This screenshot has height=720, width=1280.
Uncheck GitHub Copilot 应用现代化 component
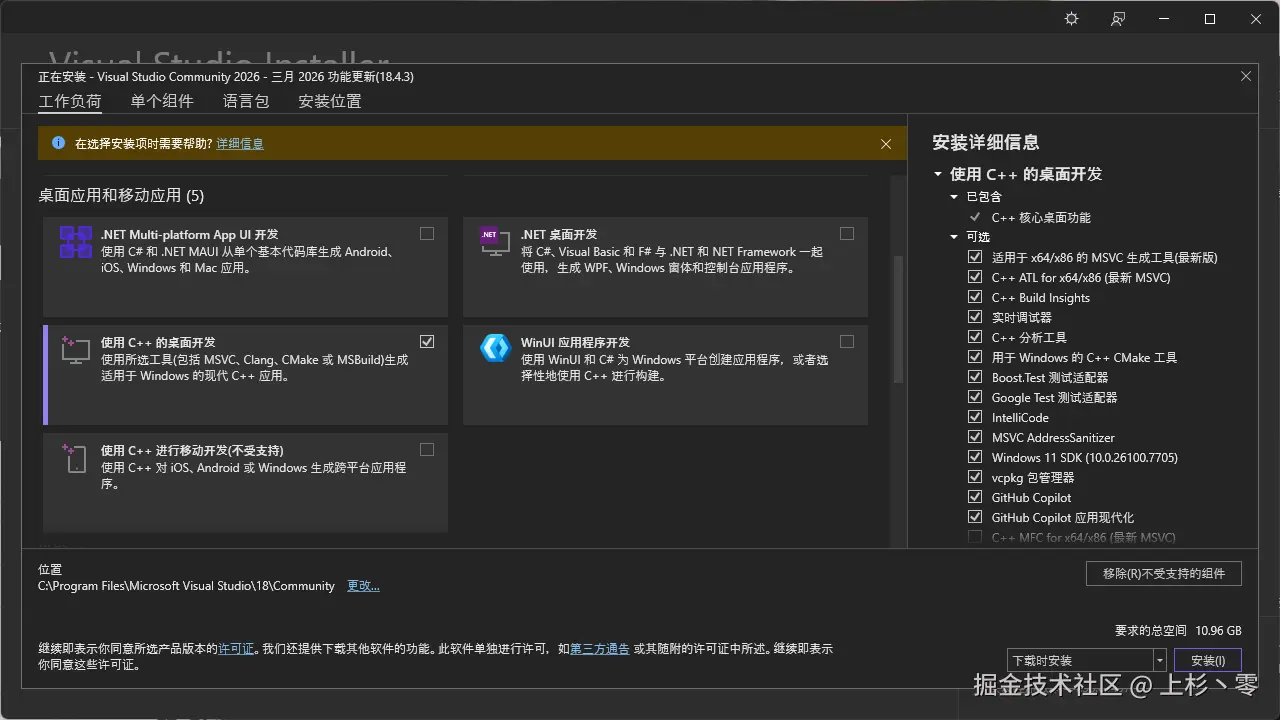tap(975, 517)
